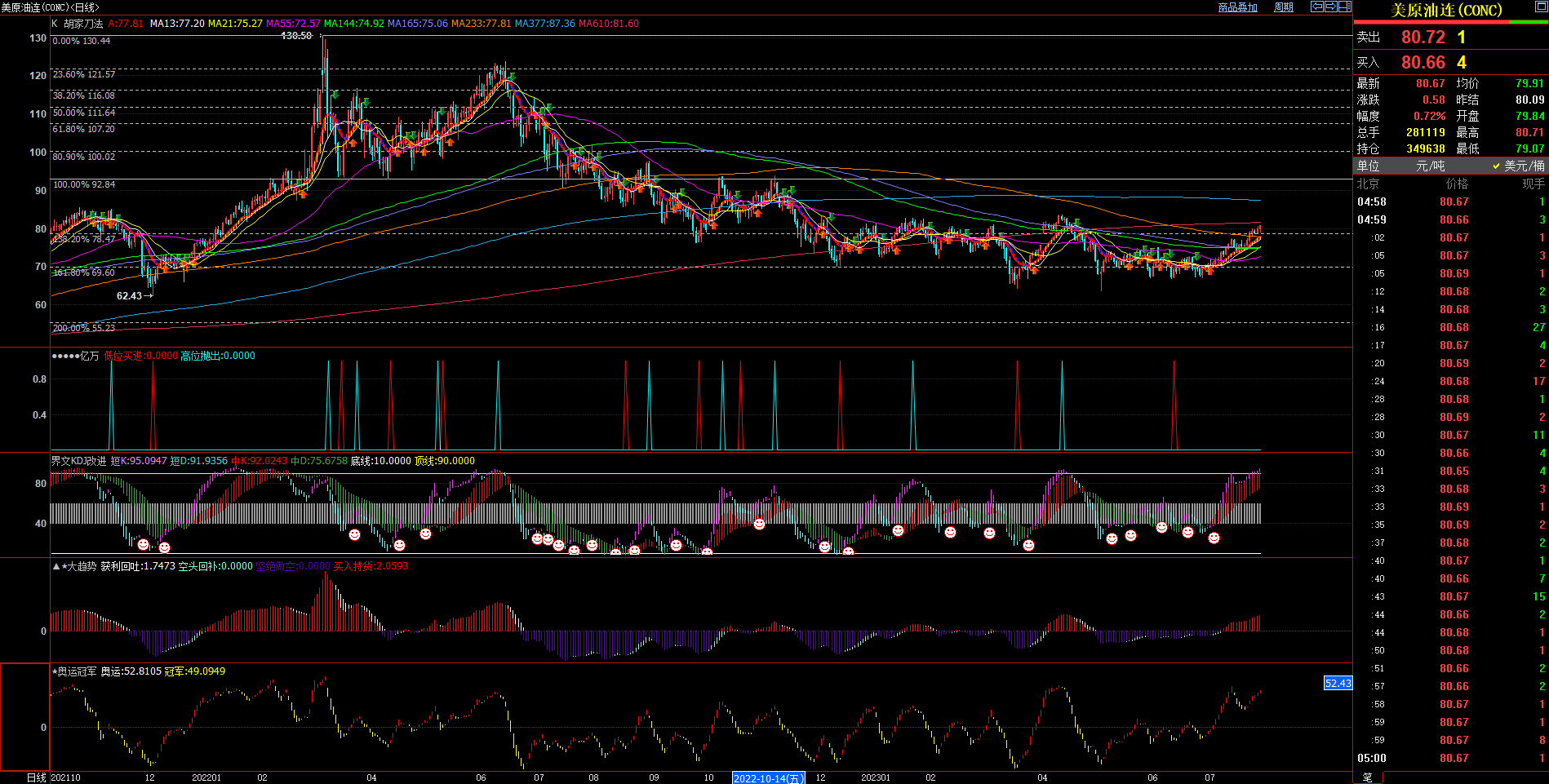Open the 商品叠加 overlay menu
Screen dimensions: 1549x784
(x=1237, y=7)
